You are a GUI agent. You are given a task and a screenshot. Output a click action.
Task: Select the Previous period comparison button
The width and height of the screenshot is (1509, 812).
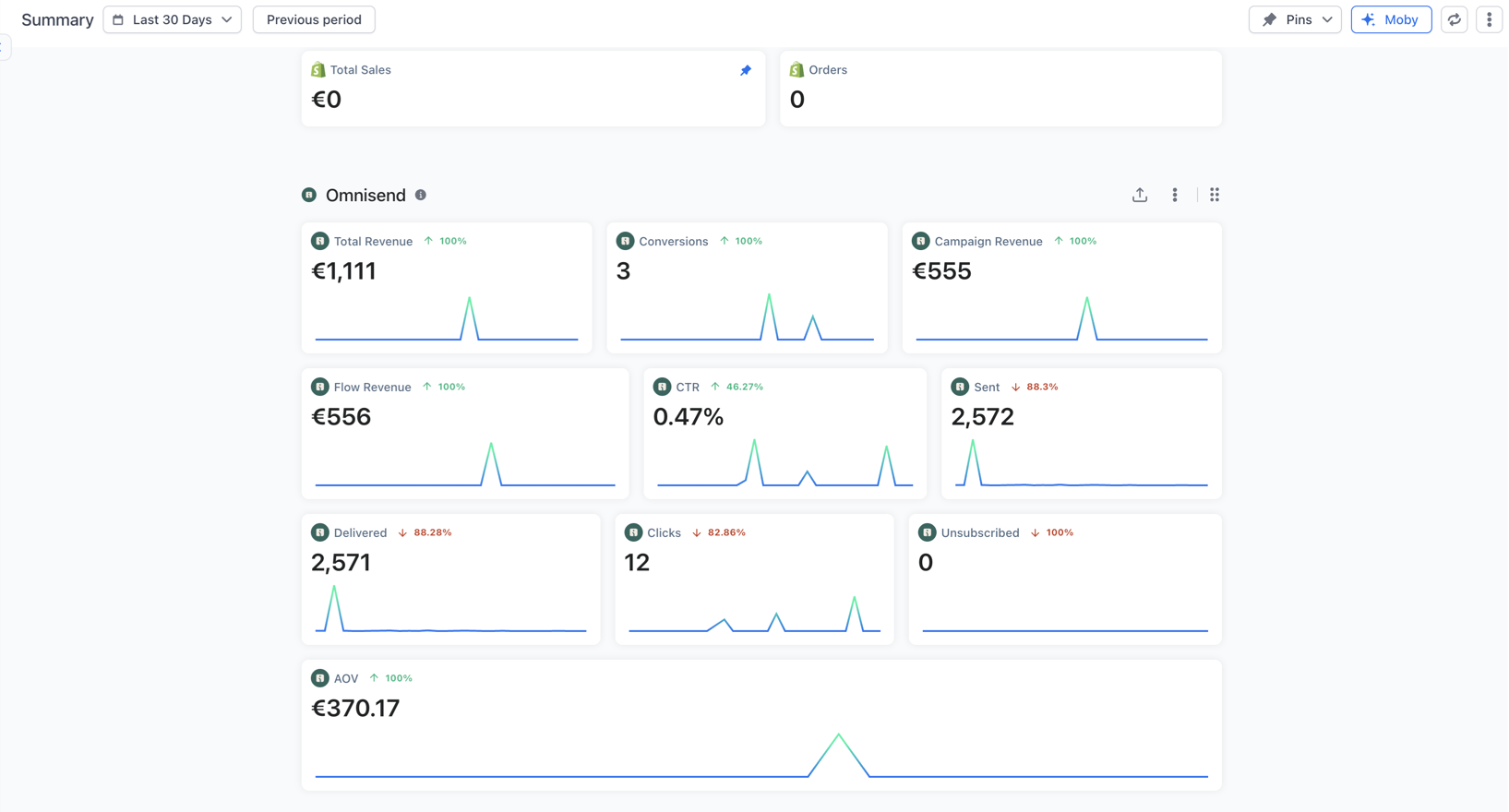[x=314, y=19]
